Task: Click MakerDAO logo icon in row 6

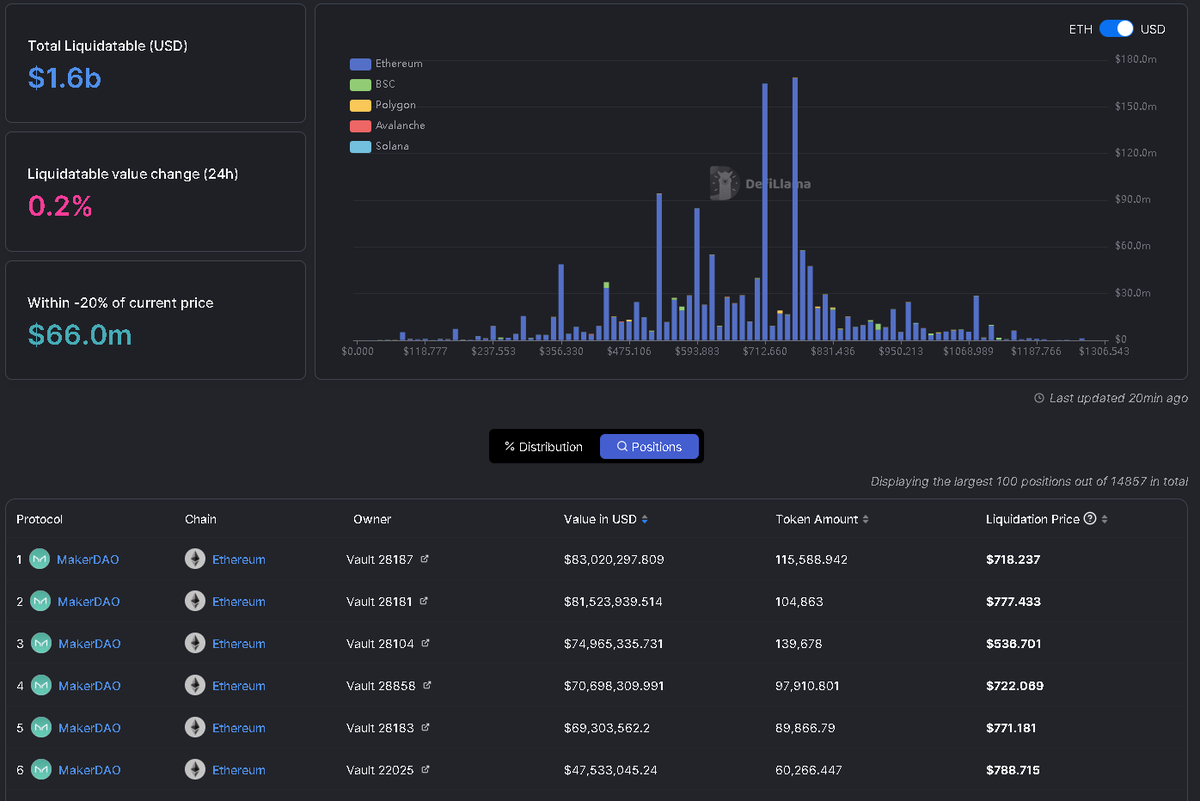Action: 40,769
